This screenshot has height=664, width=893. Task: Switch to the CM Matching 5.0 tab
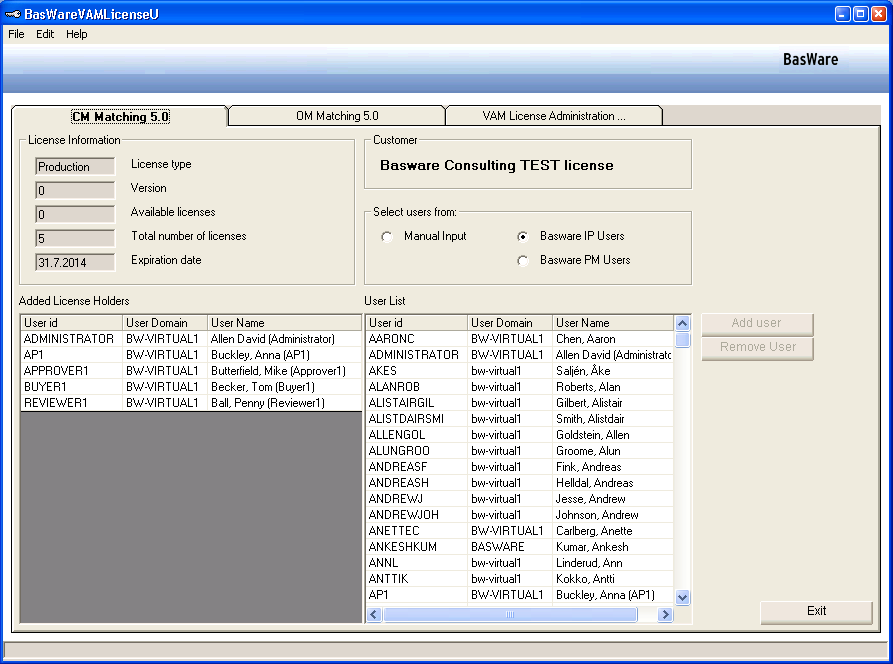(120, 116)
